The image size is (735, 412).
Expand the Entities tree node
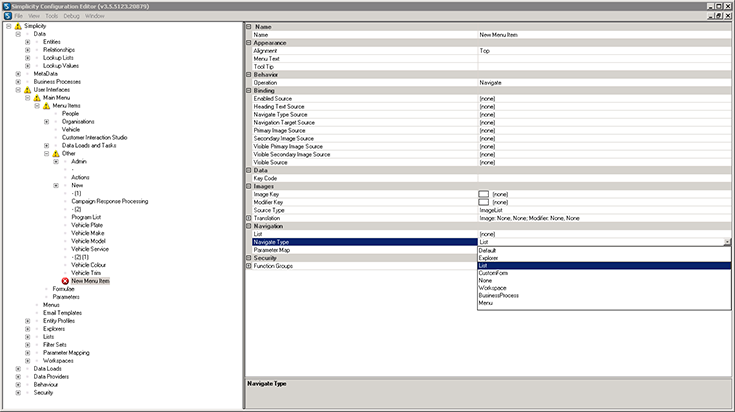[x=28, y=42]
